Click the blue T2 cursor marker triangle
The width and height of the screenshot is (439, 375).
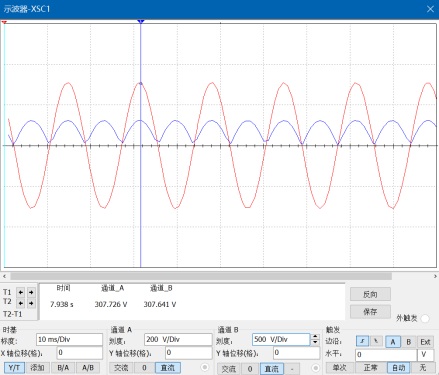click(x=141, y=22)
